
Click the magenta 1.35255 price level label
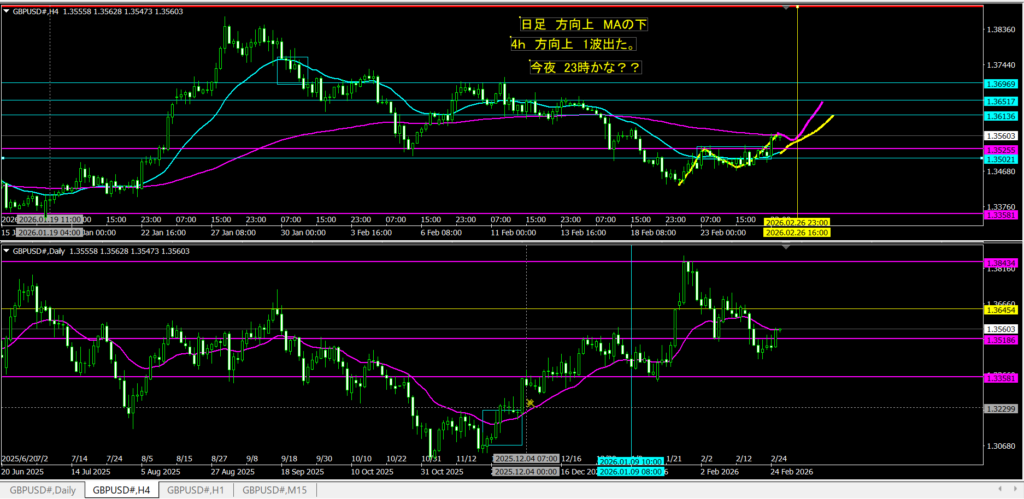coord(999,149)
